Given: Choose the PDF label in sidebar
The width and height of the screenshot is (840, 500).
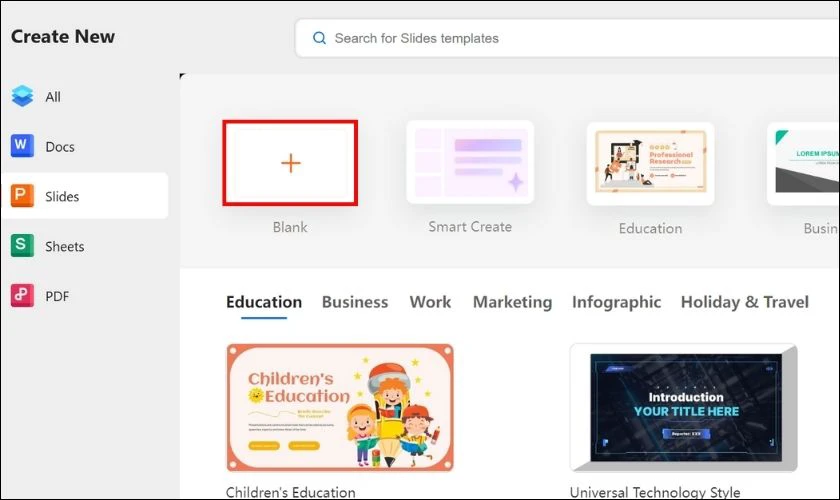Looking at the screenshot, I should pos(57,296).
